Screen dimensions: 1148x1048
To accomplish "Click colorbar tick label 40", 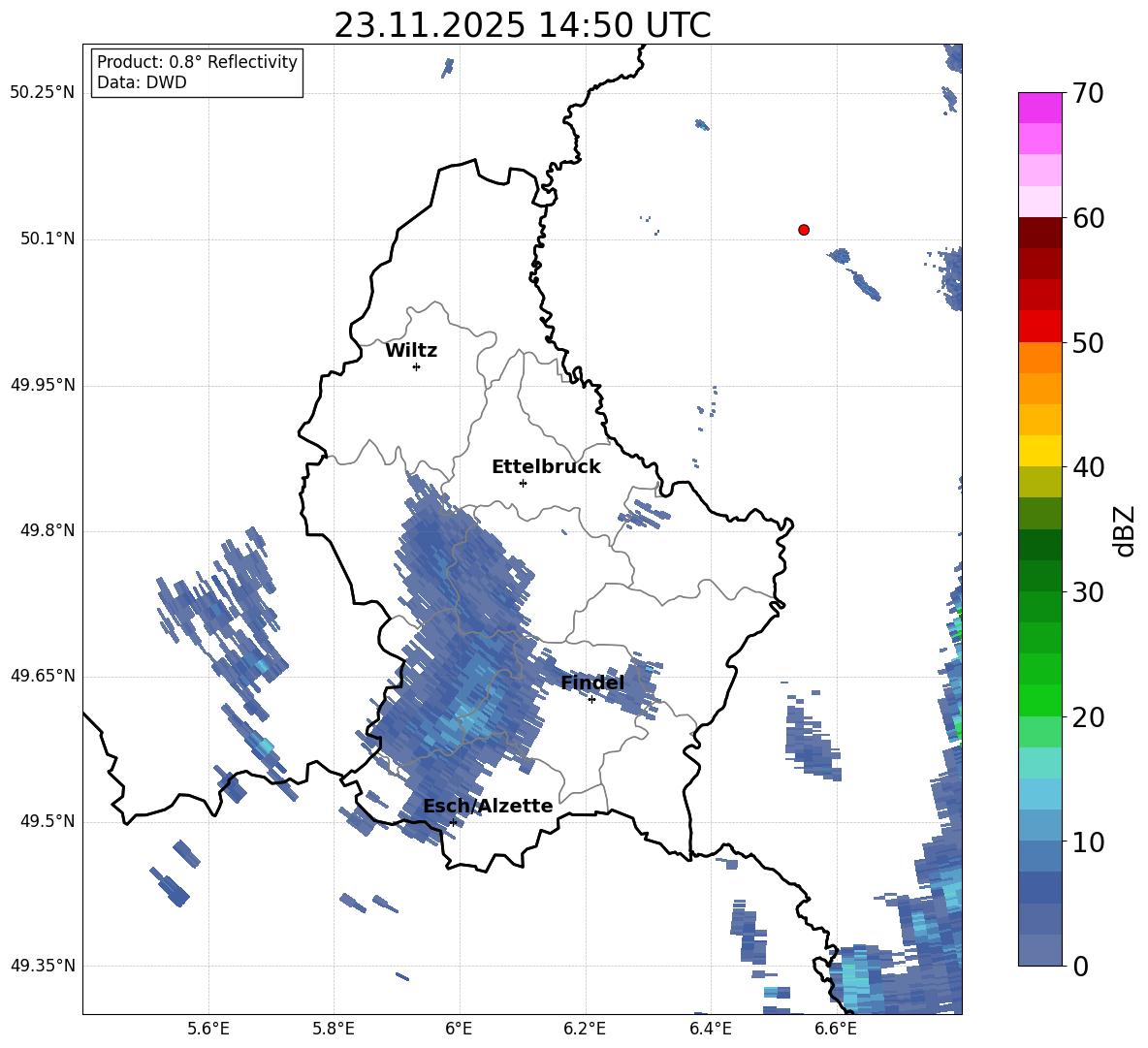I will pos(1088,467).
